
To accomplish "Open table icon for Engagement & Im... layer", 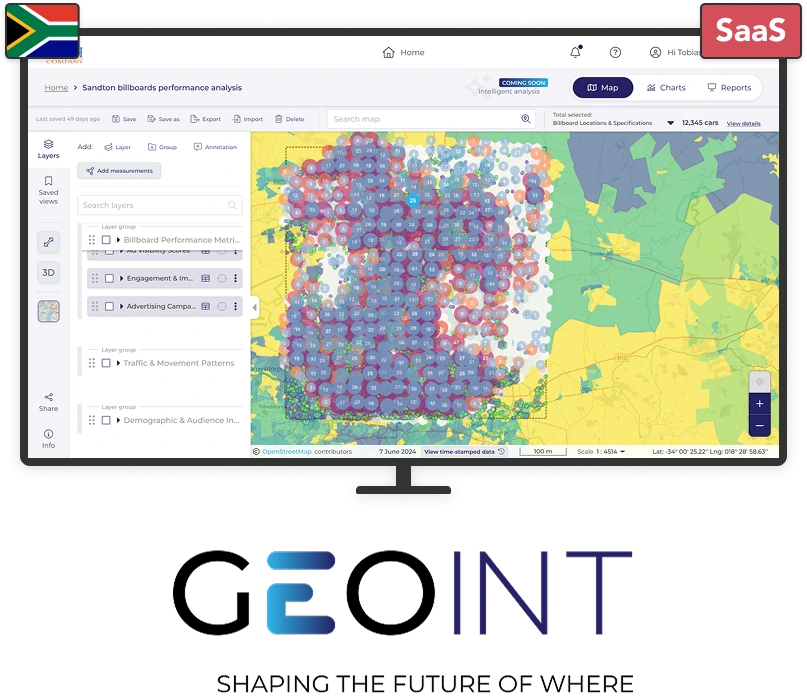I will (x=205, y=278).
